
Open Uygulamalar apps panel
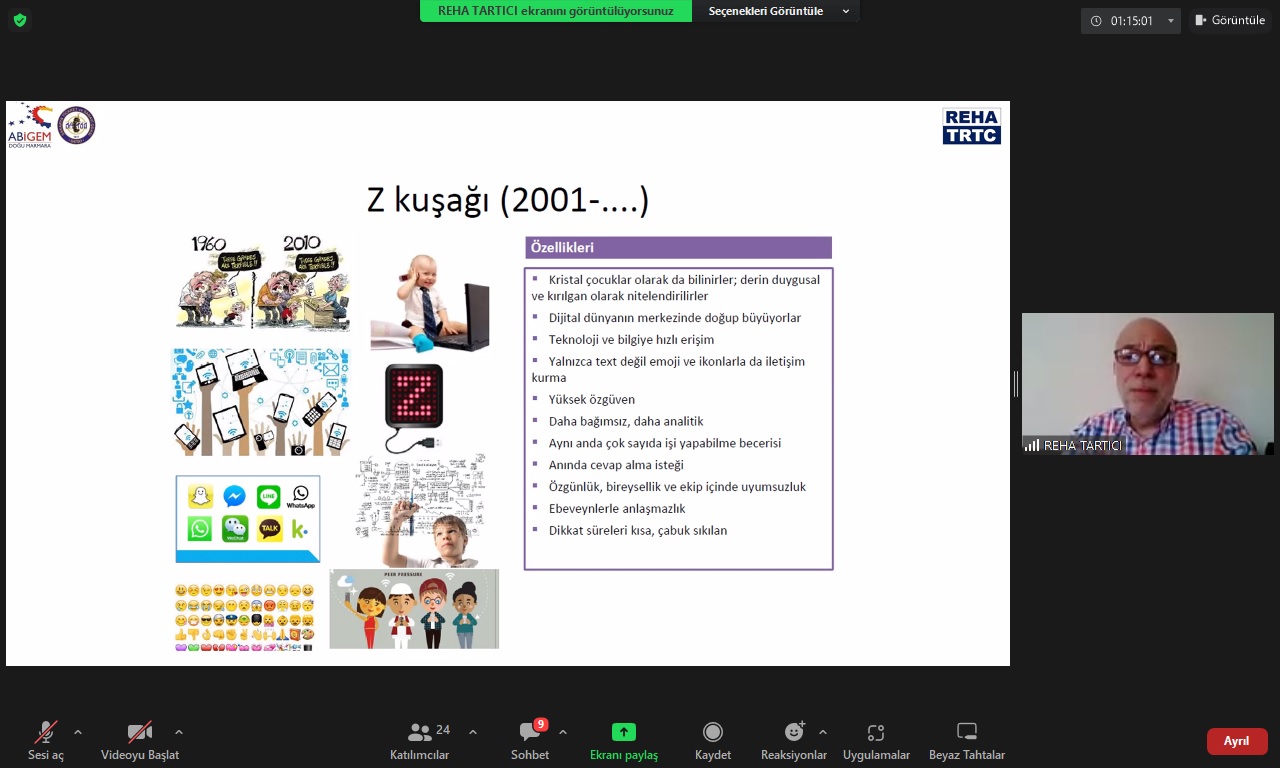coord(876,740)
